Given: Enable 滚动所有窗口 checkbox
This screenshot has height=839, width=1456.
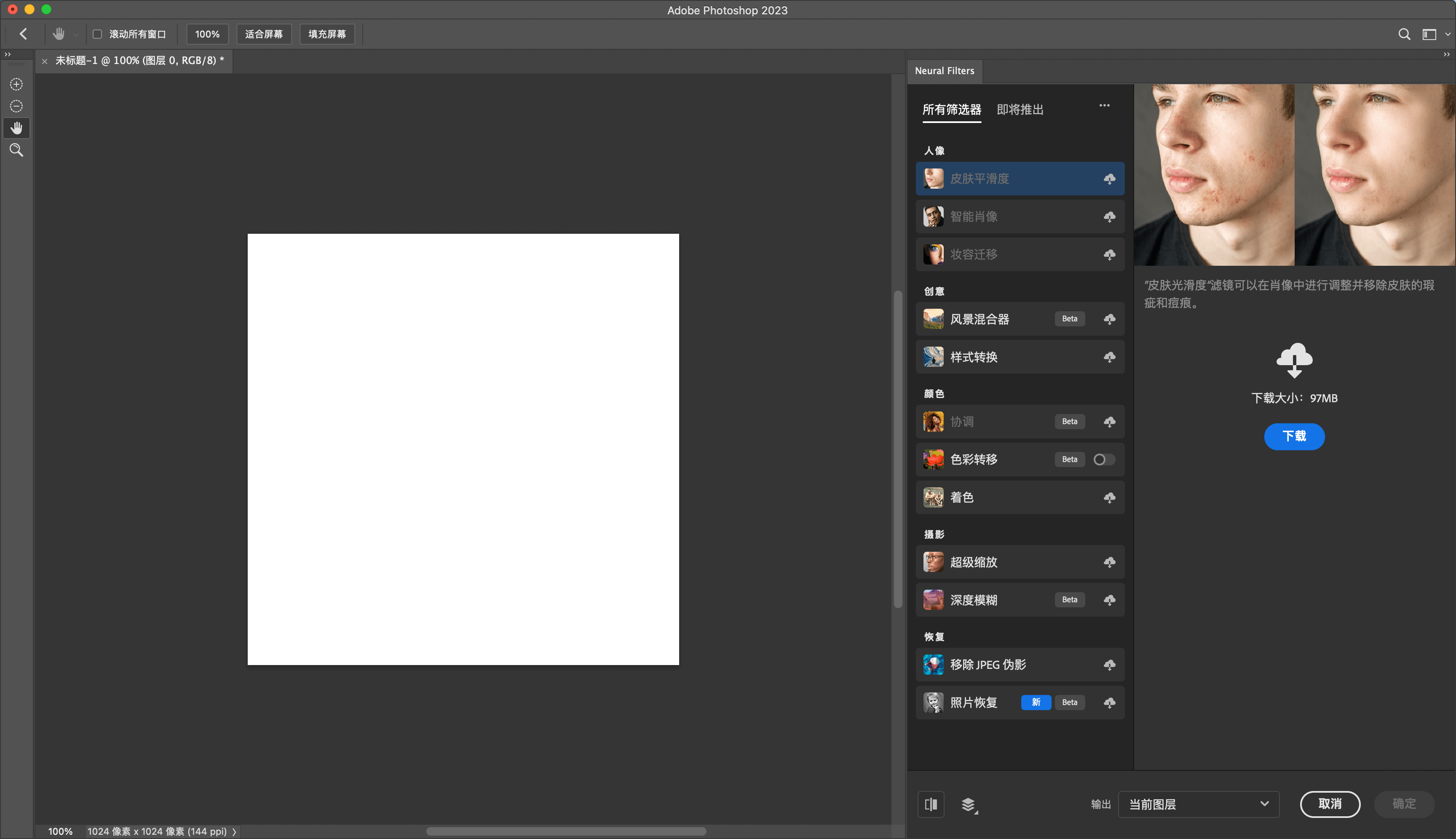Looking at the screenshot, I should (x=97, y=34).
